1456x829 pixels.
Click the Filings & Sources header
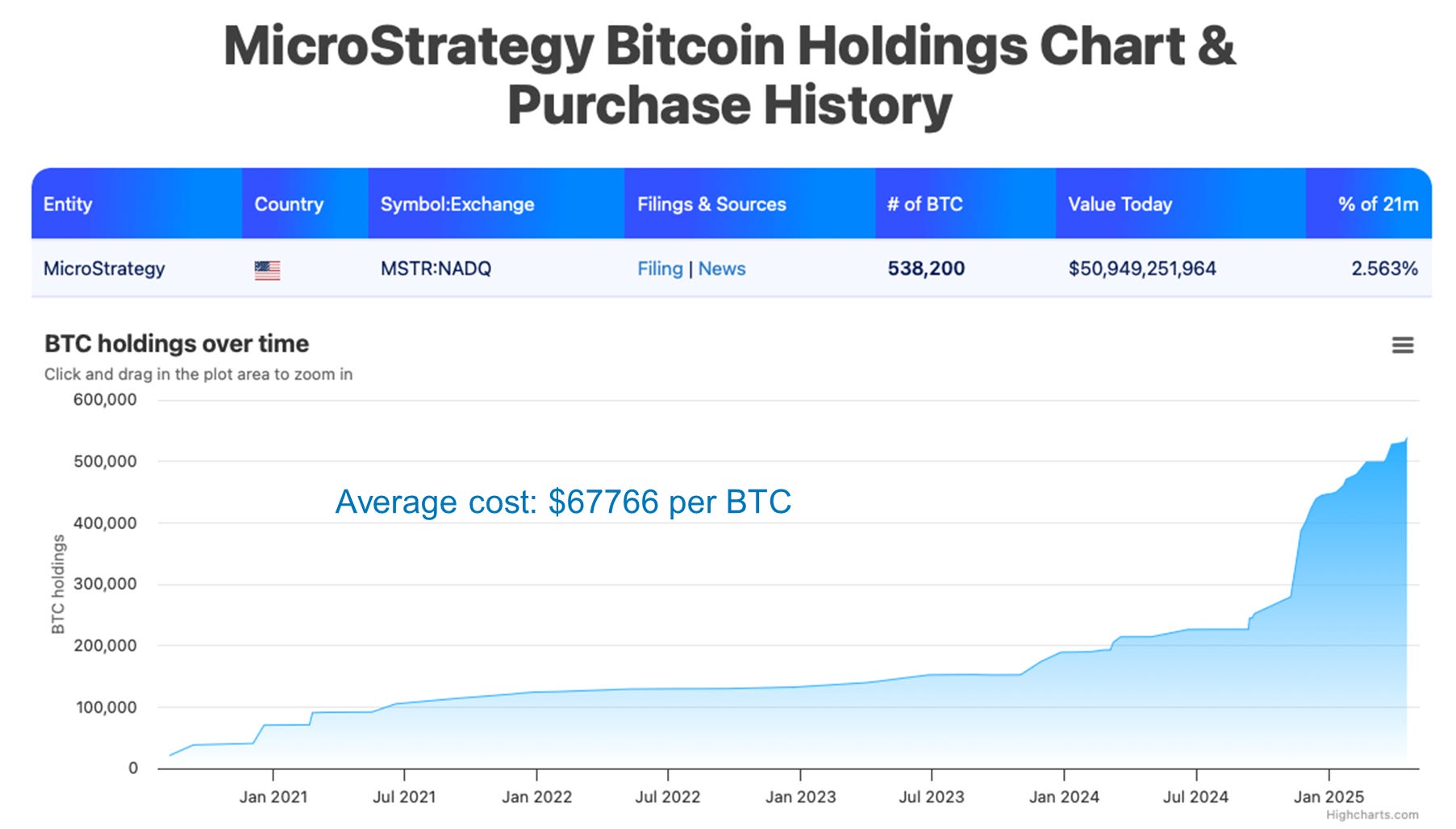pos(711,204)
